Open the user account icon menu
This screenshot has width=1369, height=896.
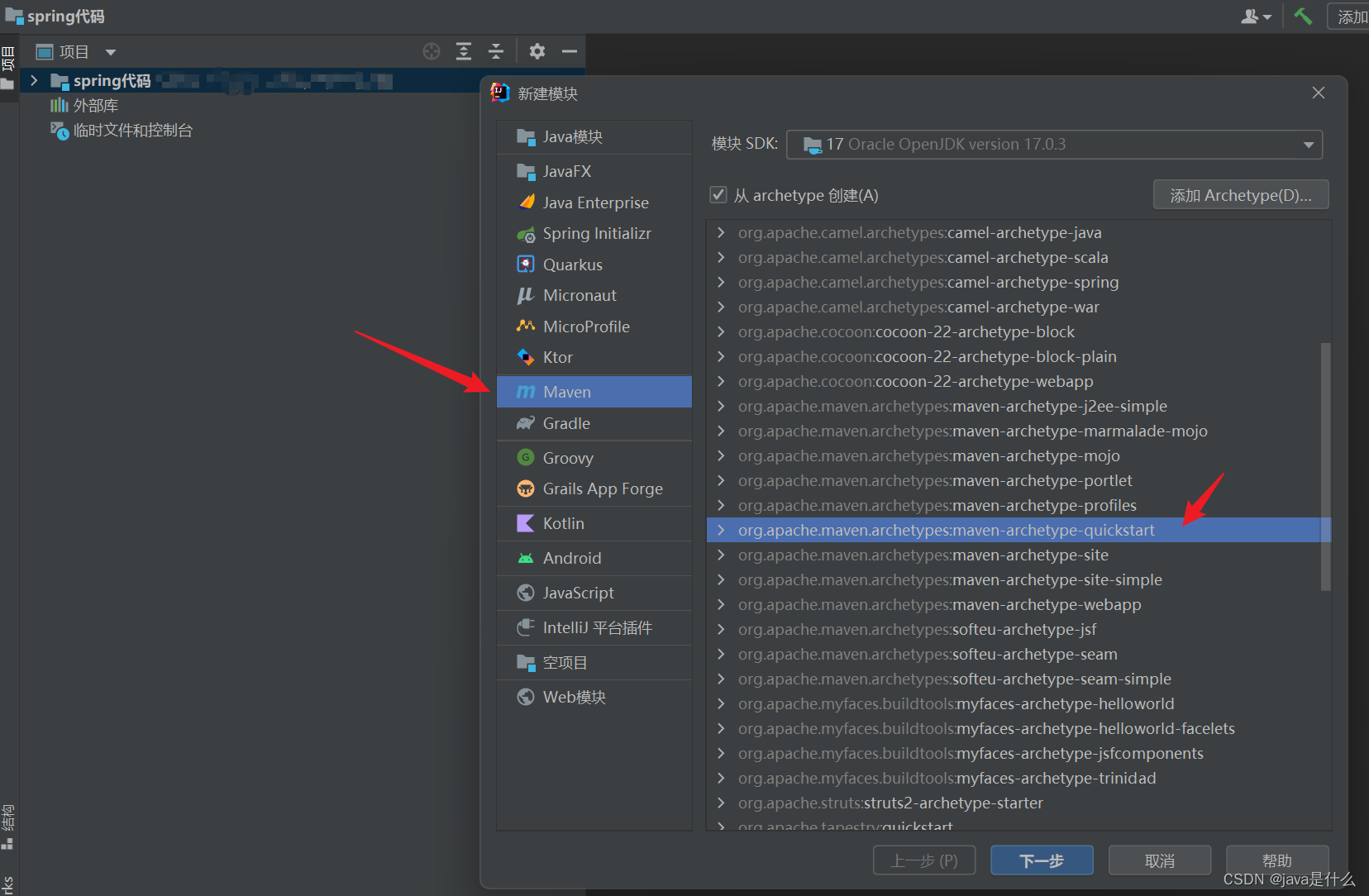pyautogui.click(x=1256, y=17)
